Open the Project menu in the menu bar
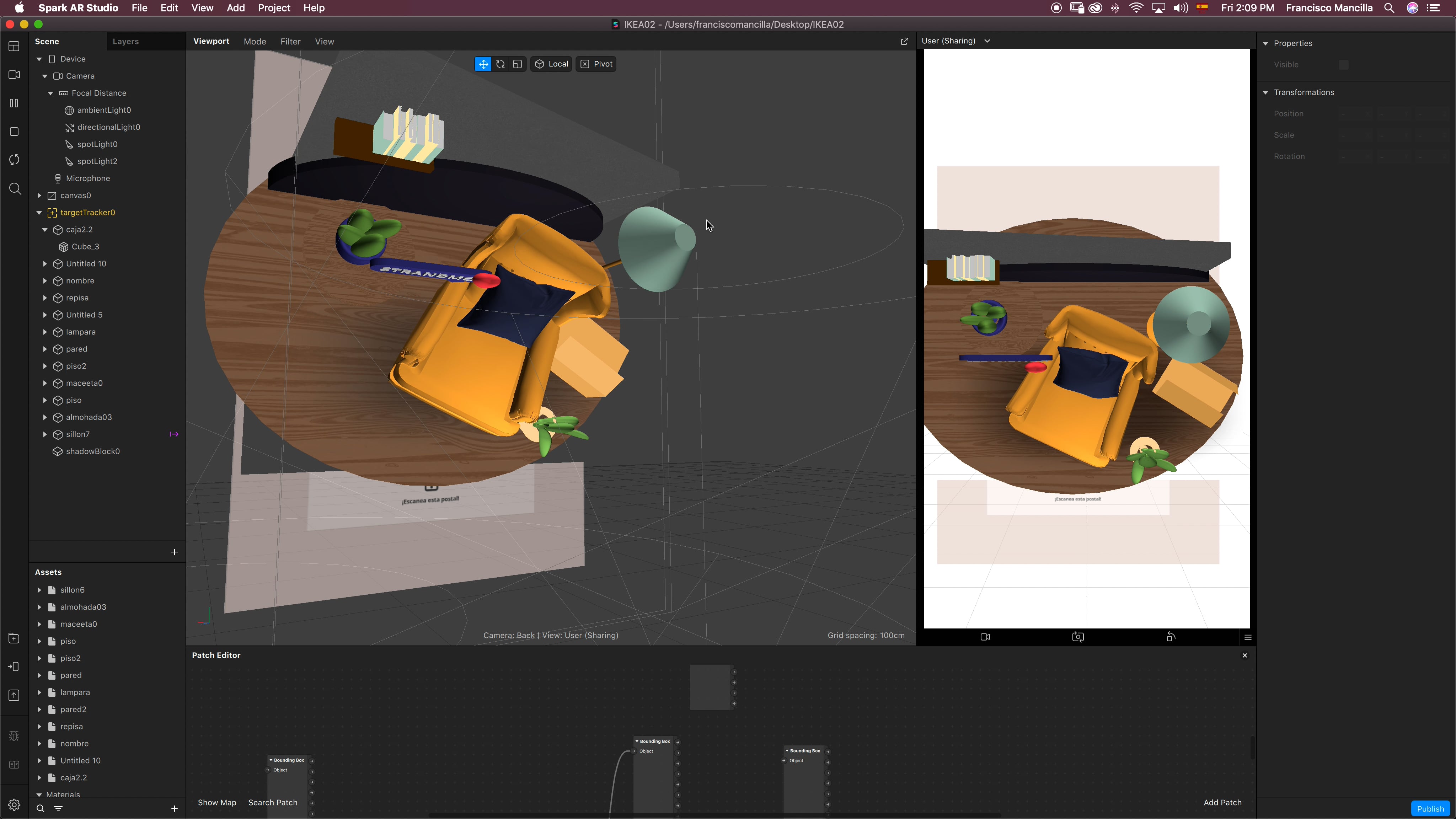This screenshot has height=819, width=1456. (274, 8)
